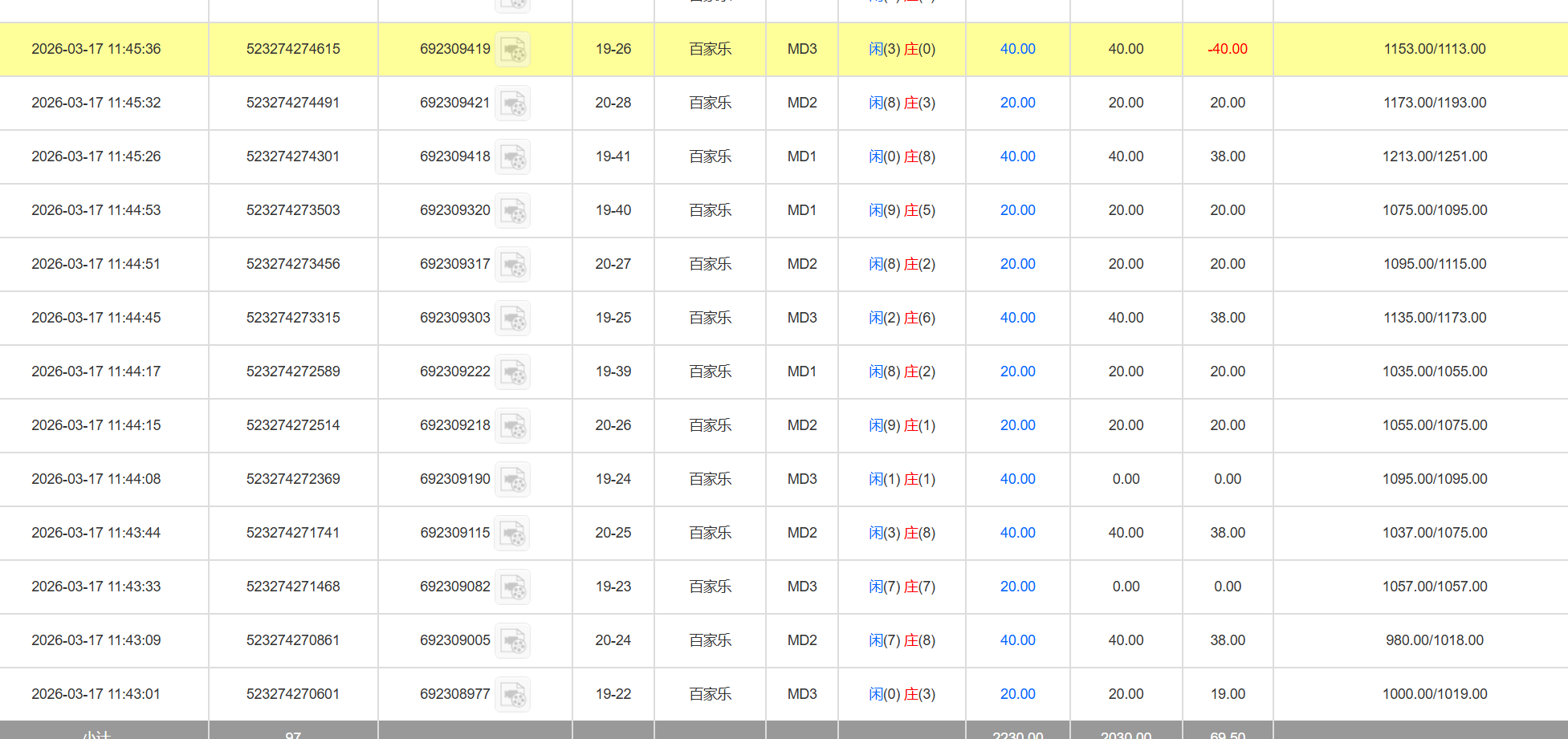Open replay icon for round 692308977
This screenshot has height=739, width=1568.
(x=512, y=695)
